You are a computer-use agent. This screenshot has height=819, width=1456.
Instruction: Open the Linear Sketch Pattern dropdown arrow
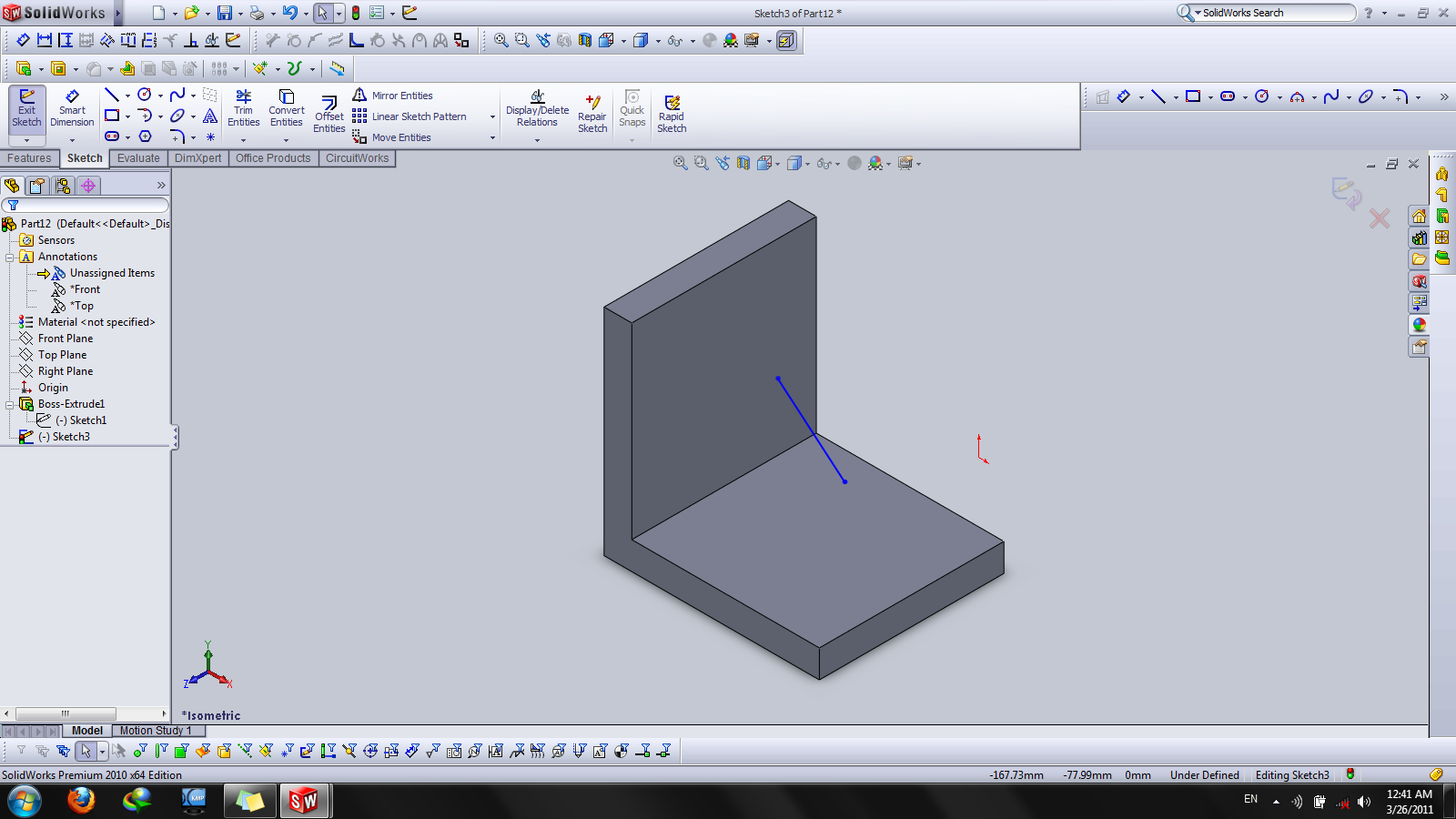tap(492, 117)
